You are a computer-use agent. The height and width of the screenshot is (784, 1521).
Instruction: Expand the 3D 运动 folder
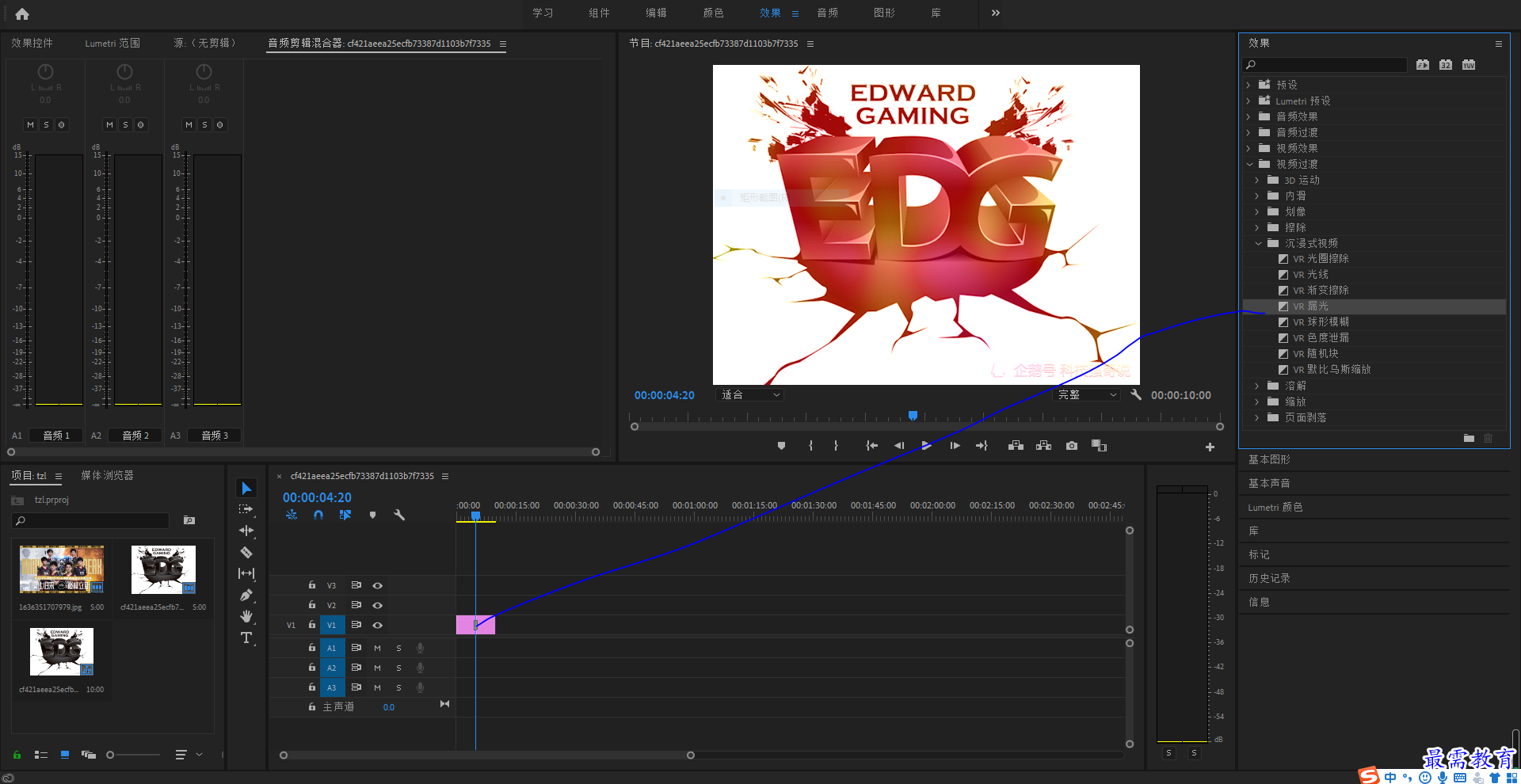pos(1257,180)
